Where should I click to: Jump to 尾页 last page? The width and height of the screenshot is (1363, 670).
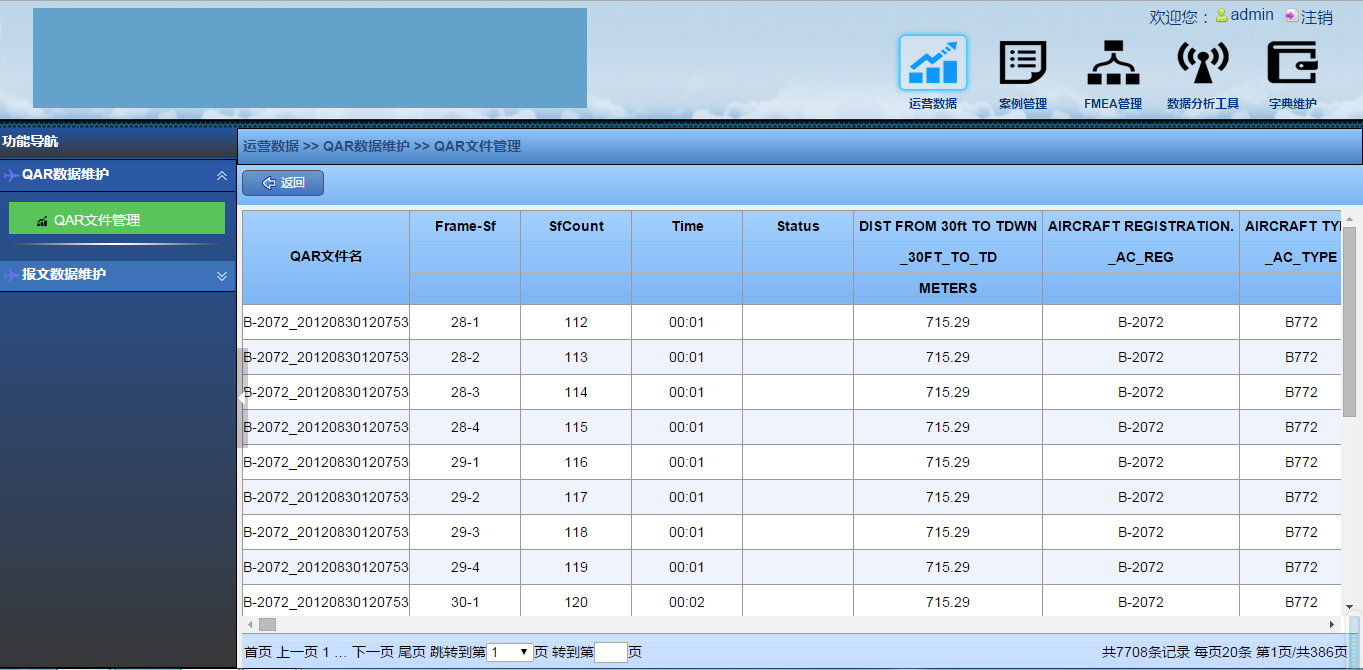[x=412, y=652]
